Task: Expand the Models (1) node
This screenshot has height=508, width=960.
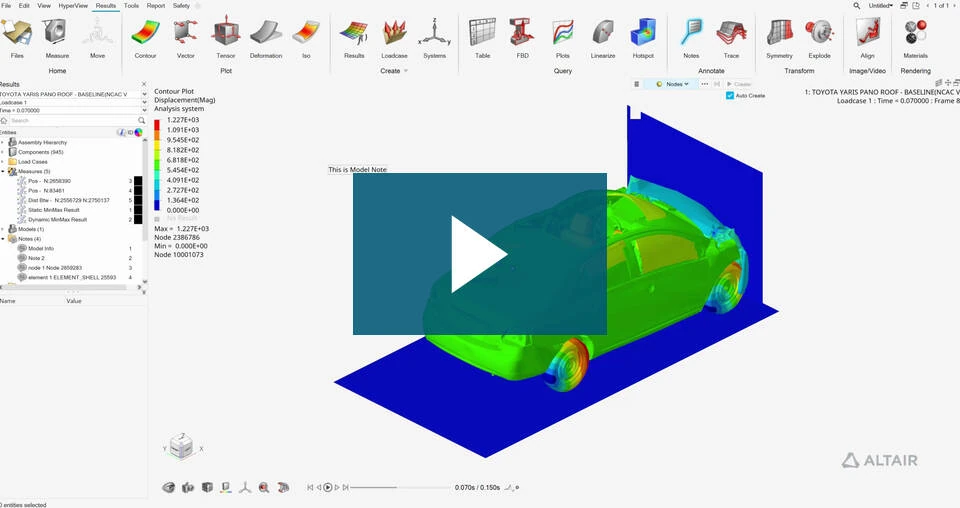Action: [3, 229]
